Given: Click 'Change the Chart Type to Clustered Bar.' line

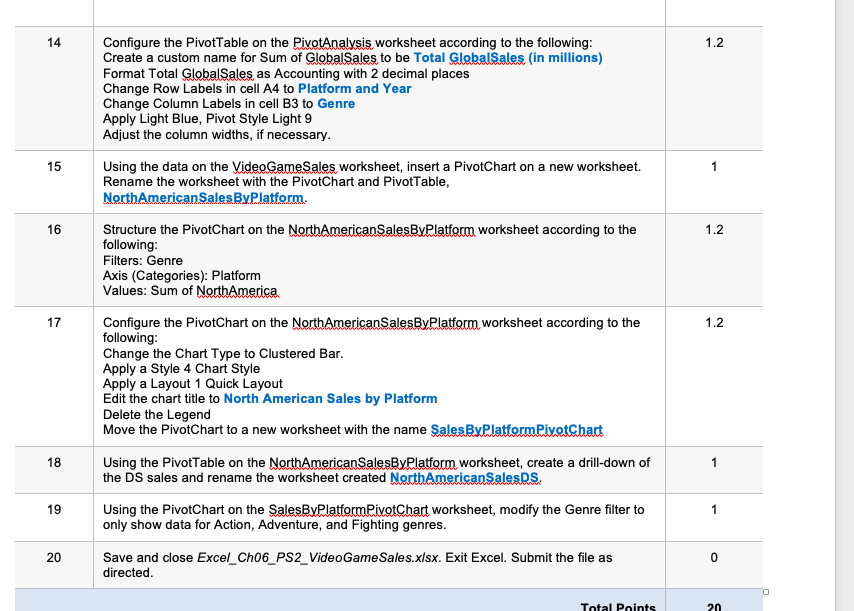Looking at the screenshot, I should 223,354.
